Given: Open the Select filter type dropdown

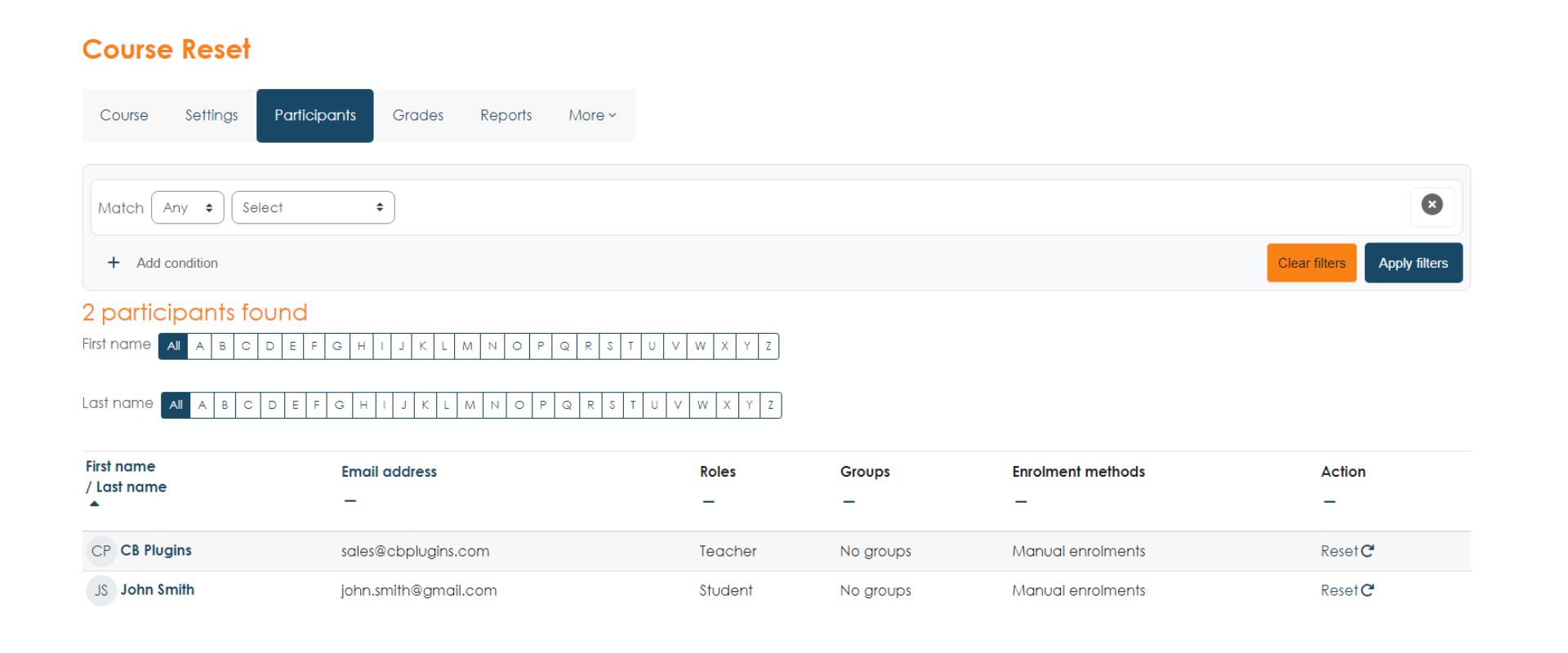Looking at the screenshot, I should pyautogui.click(x=313, y=207).
